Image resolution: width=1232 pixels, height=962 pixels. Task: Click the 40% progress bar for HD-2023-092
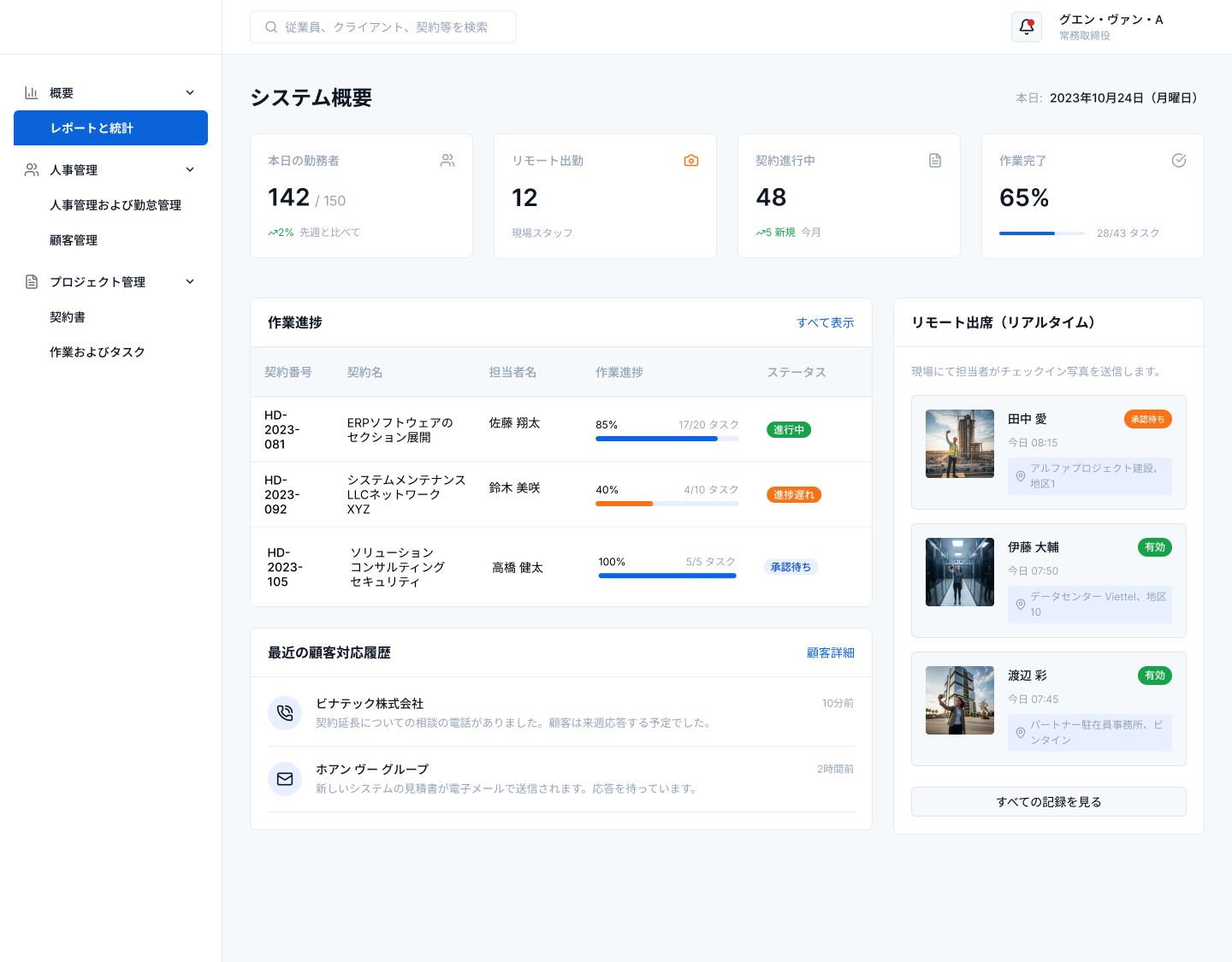coord(667,504)
